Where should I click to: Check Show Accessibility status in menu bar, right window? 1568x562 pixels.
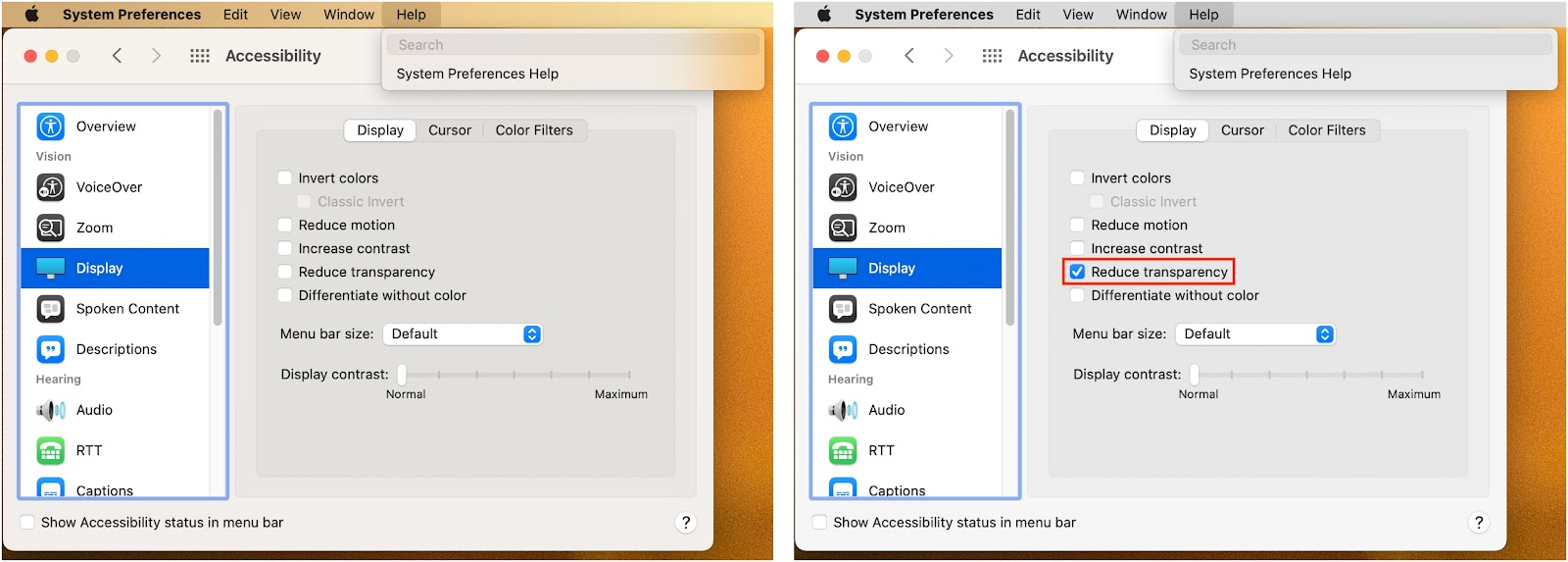(x=819, y=523)
